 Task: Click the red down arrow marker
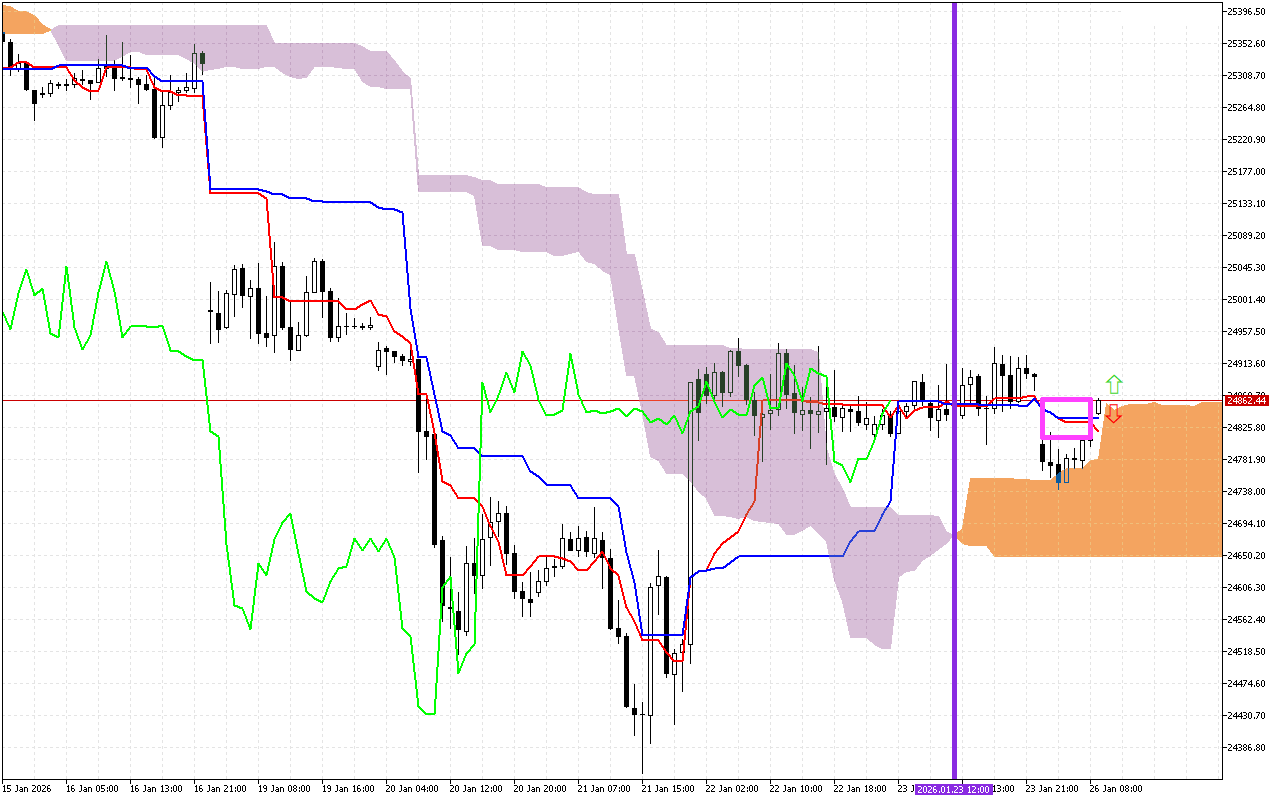[x=1113, y=413]
